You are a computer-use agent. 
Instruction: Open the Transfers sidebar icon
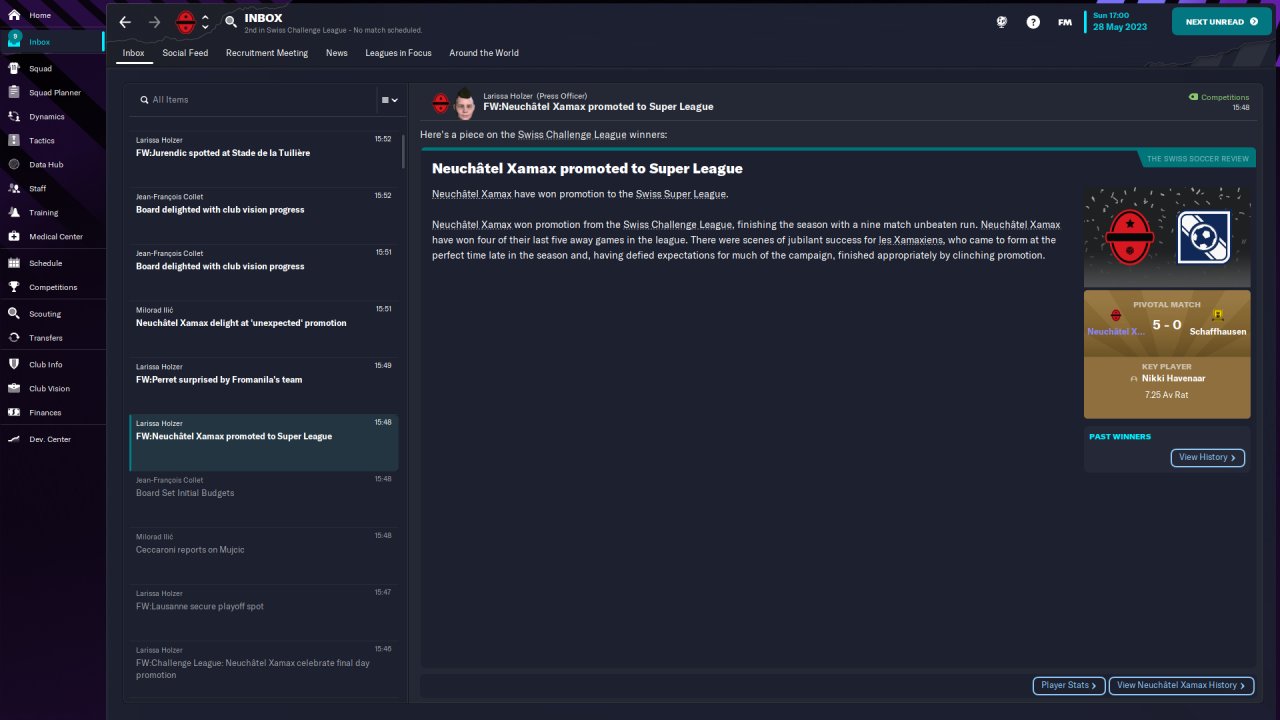14,338
